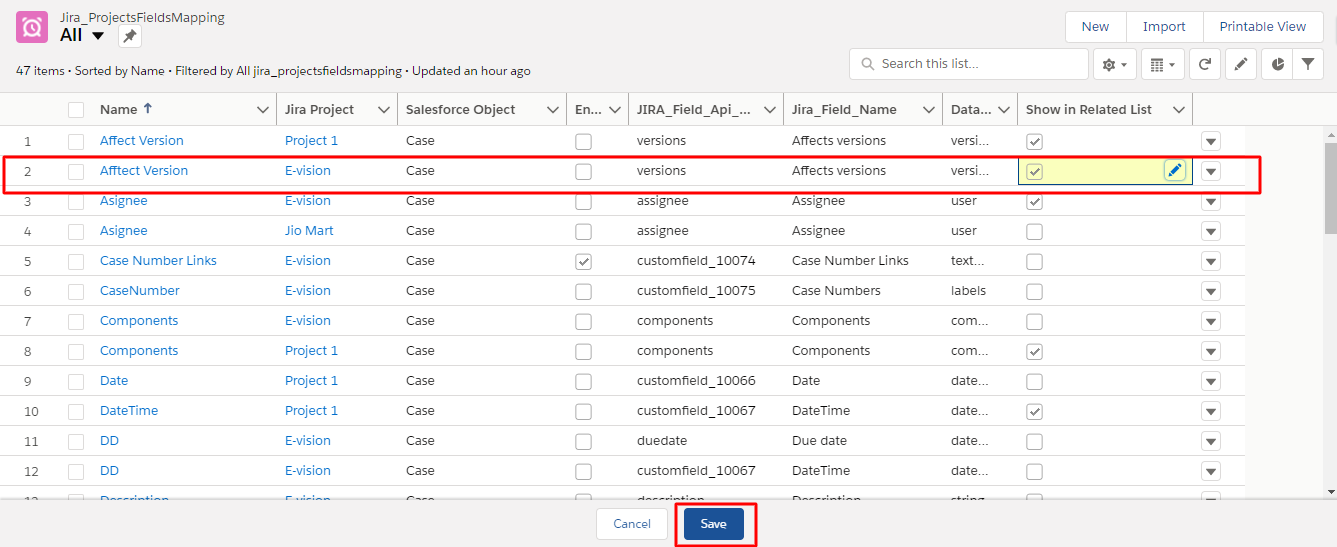Open row actions for Date row

pos(1211,381)
